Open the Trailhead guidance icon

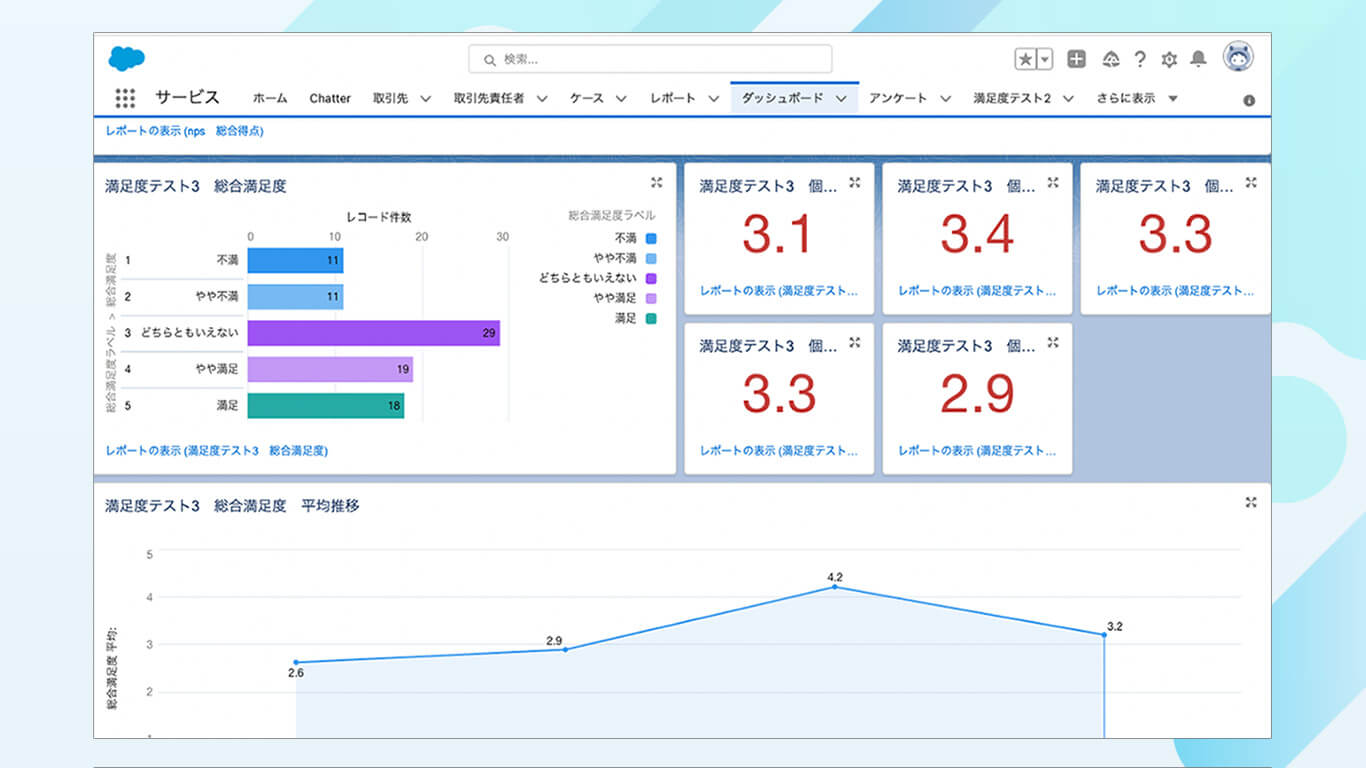[1110, 59]
